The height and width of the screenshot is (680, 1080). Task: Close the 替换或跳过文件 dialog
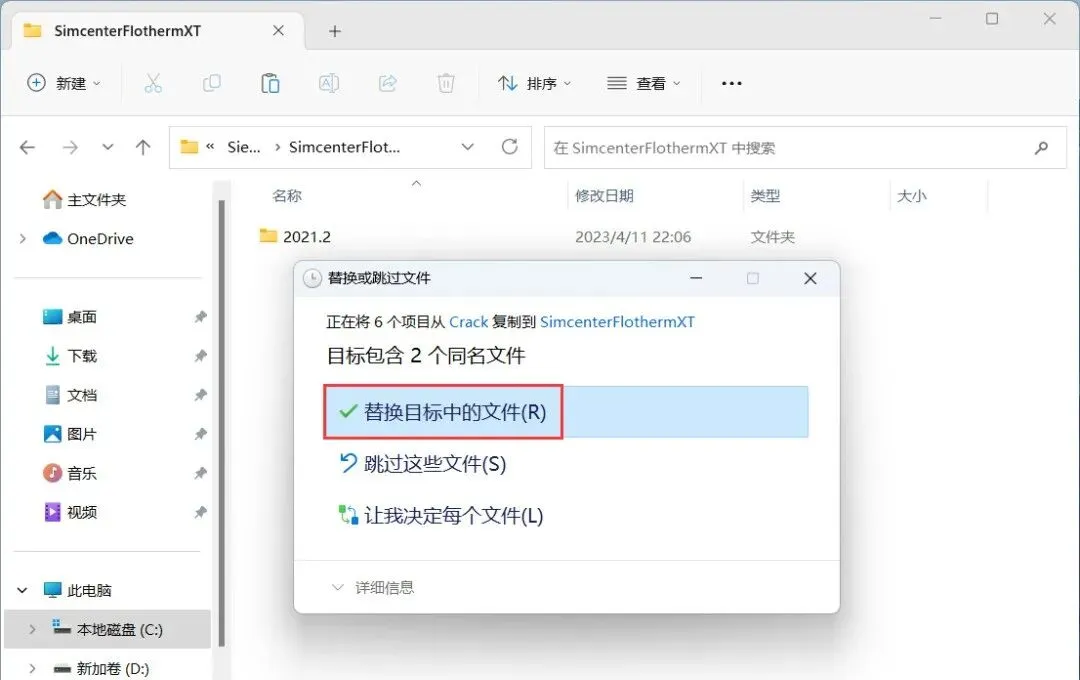[810, 278]
